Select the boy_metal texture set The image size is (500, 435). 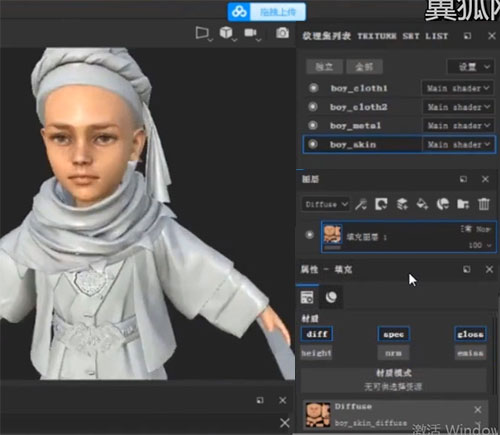click(x=355, y=126)
